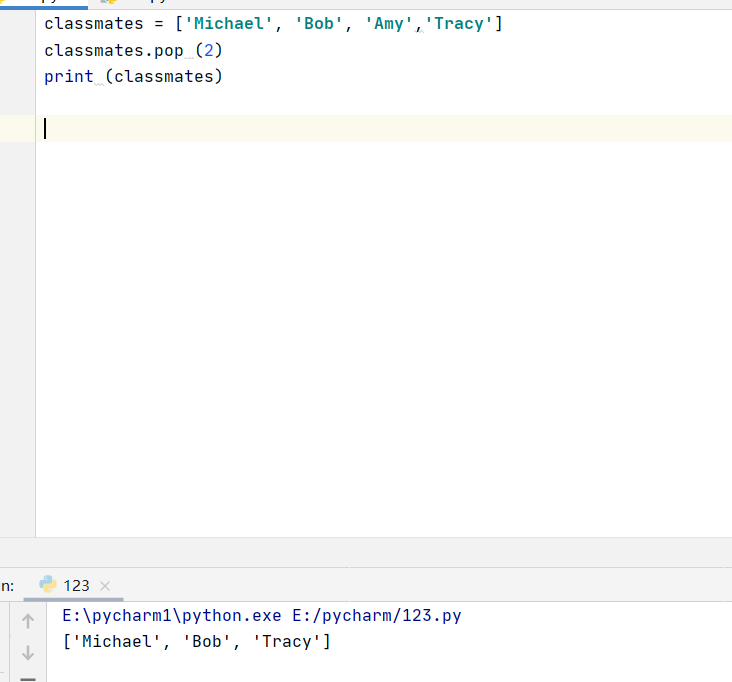This screenshot has width=732, height=682.
Task: Click 'Amy' string in the editor code
Action: [388, 23]
